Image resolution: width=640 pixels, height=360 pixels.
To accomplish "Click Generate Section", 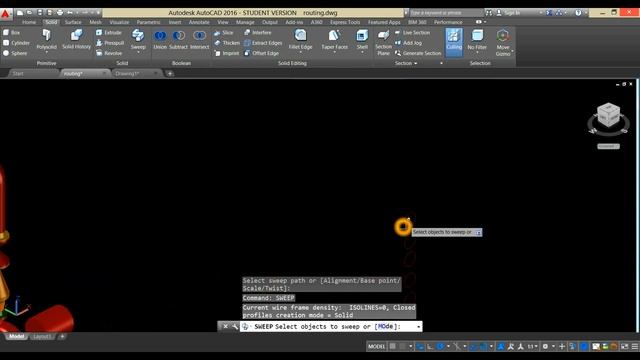I will point(418,53).
